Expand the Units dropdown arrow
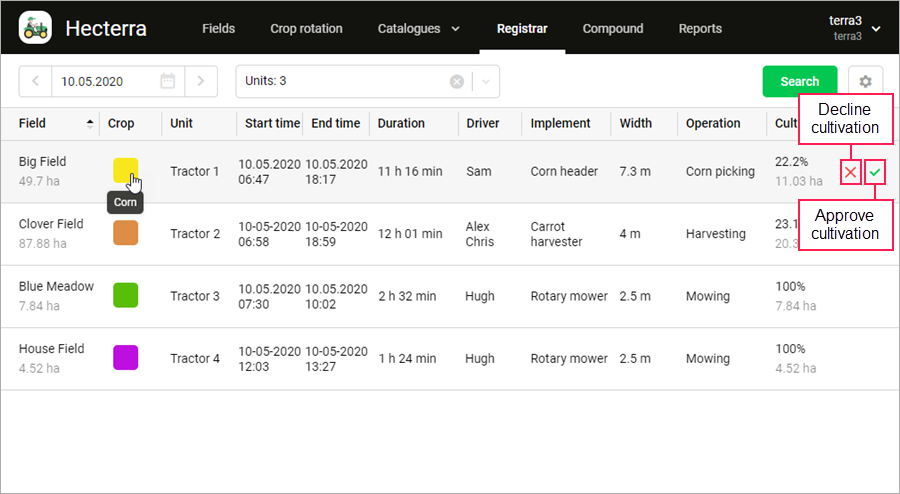The width and height of the screenshot is (900, 494). click(x=486, y=81)
